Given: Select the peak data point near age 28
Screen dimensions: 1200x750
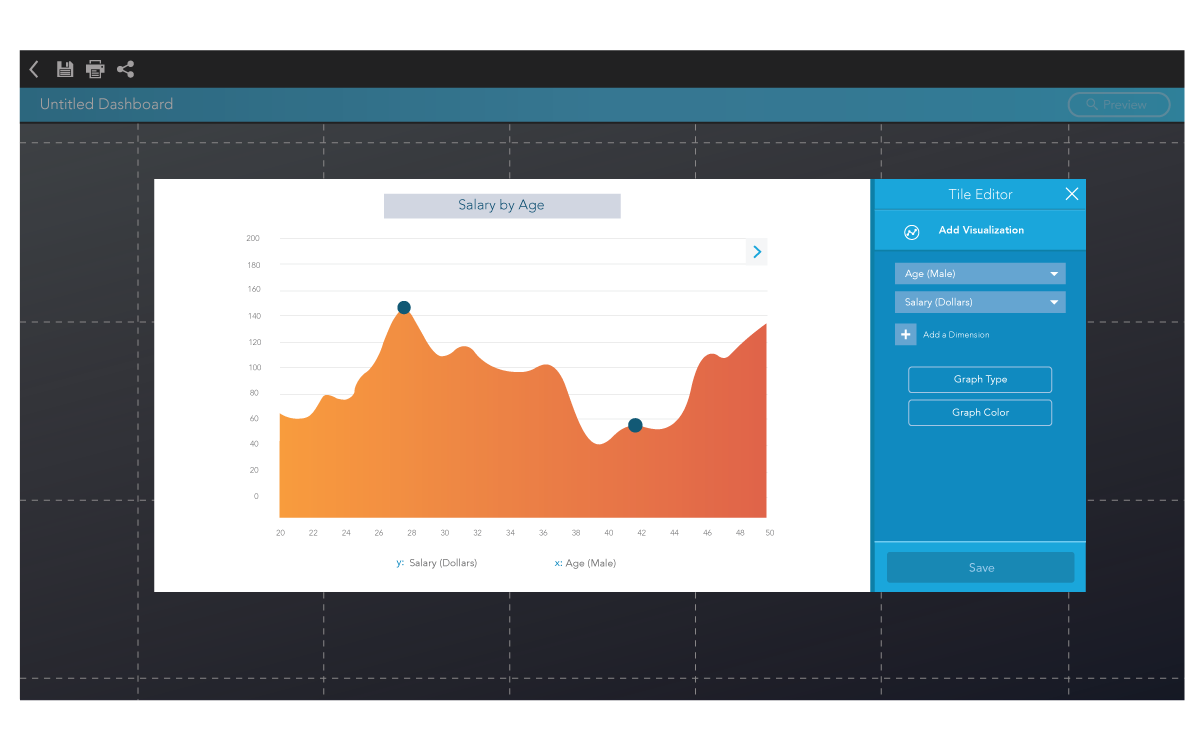Looking at the screenshot, I should point(404,308).
